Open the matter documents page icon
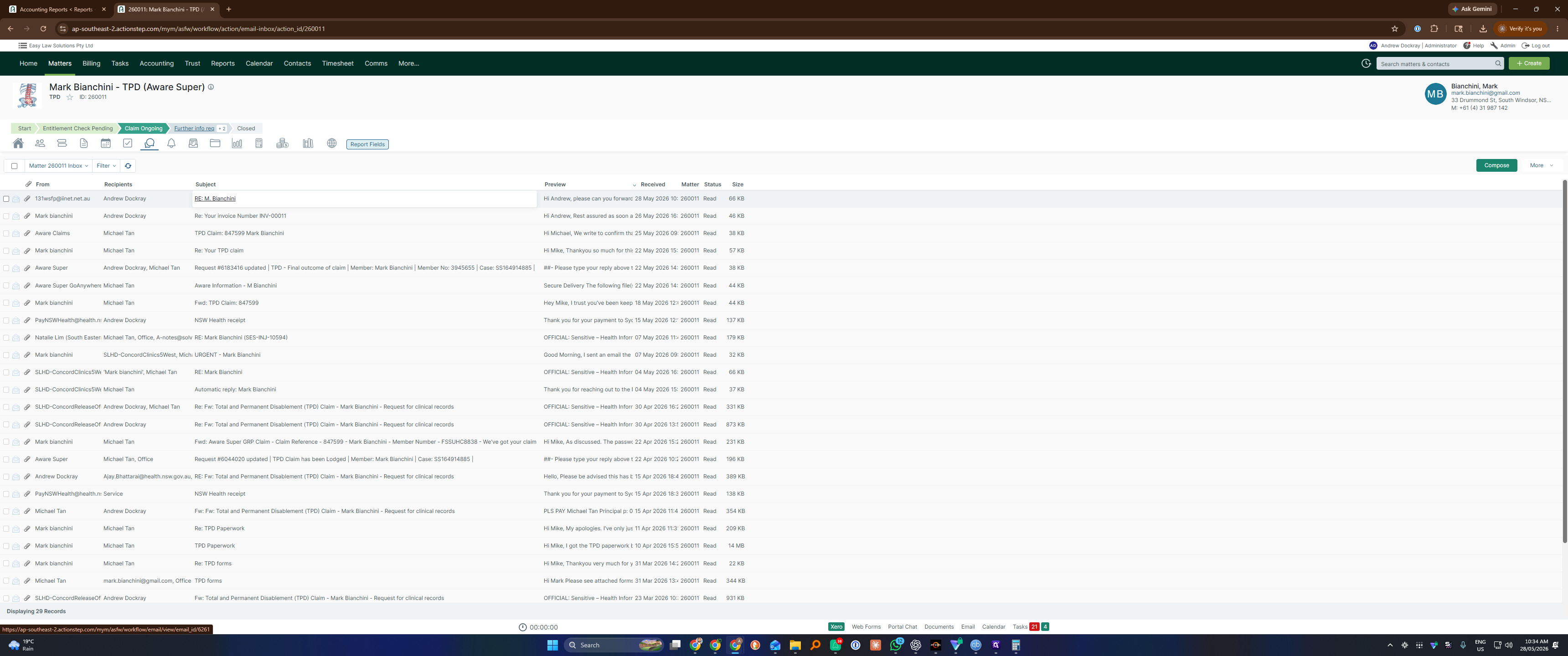The width and height of the screenshot is (1568, 656). pos(84,143)
